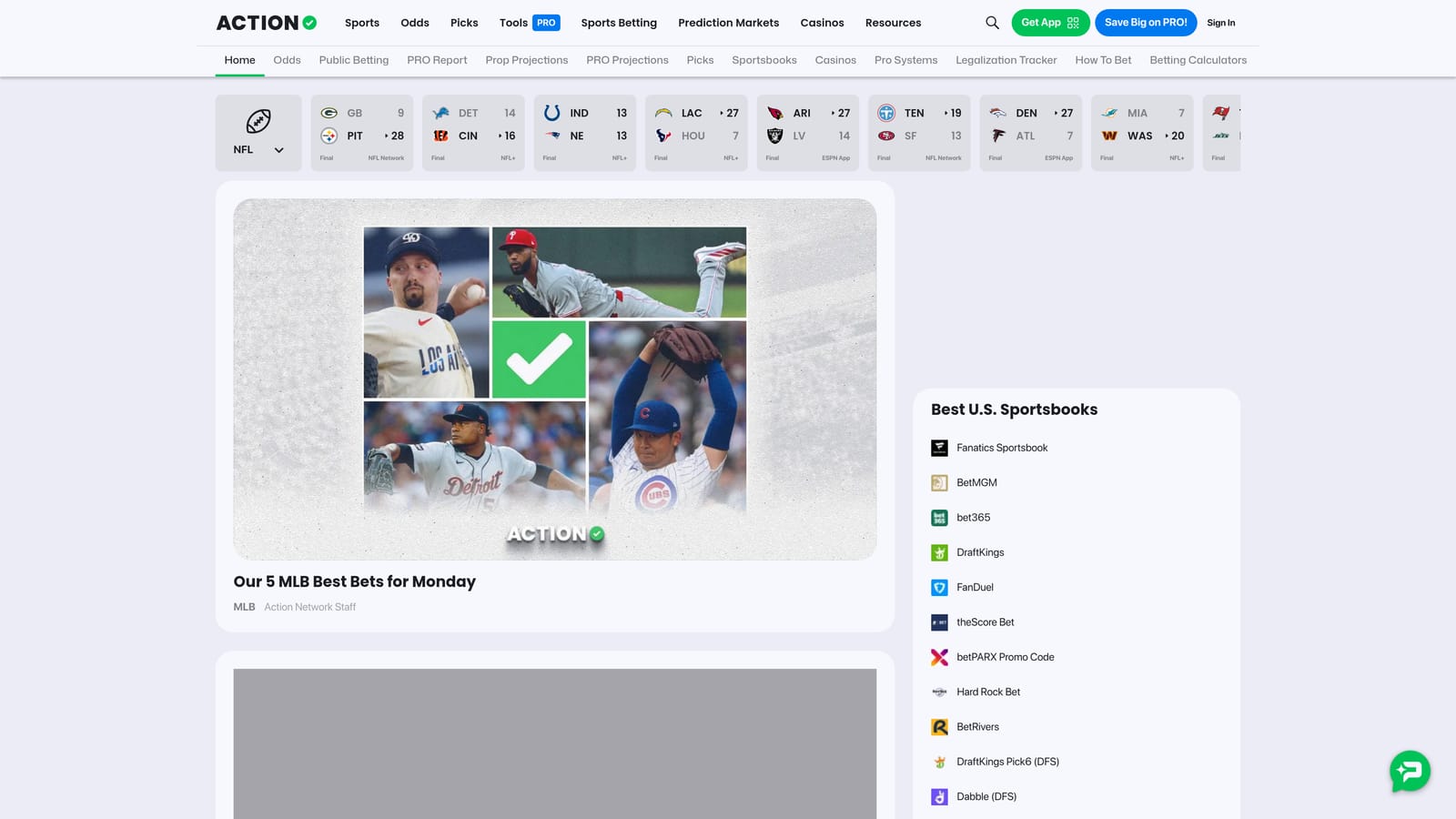1456x819 pixels.
Task: Click the Lions logo in DET-CIN game
Action: 440,113
